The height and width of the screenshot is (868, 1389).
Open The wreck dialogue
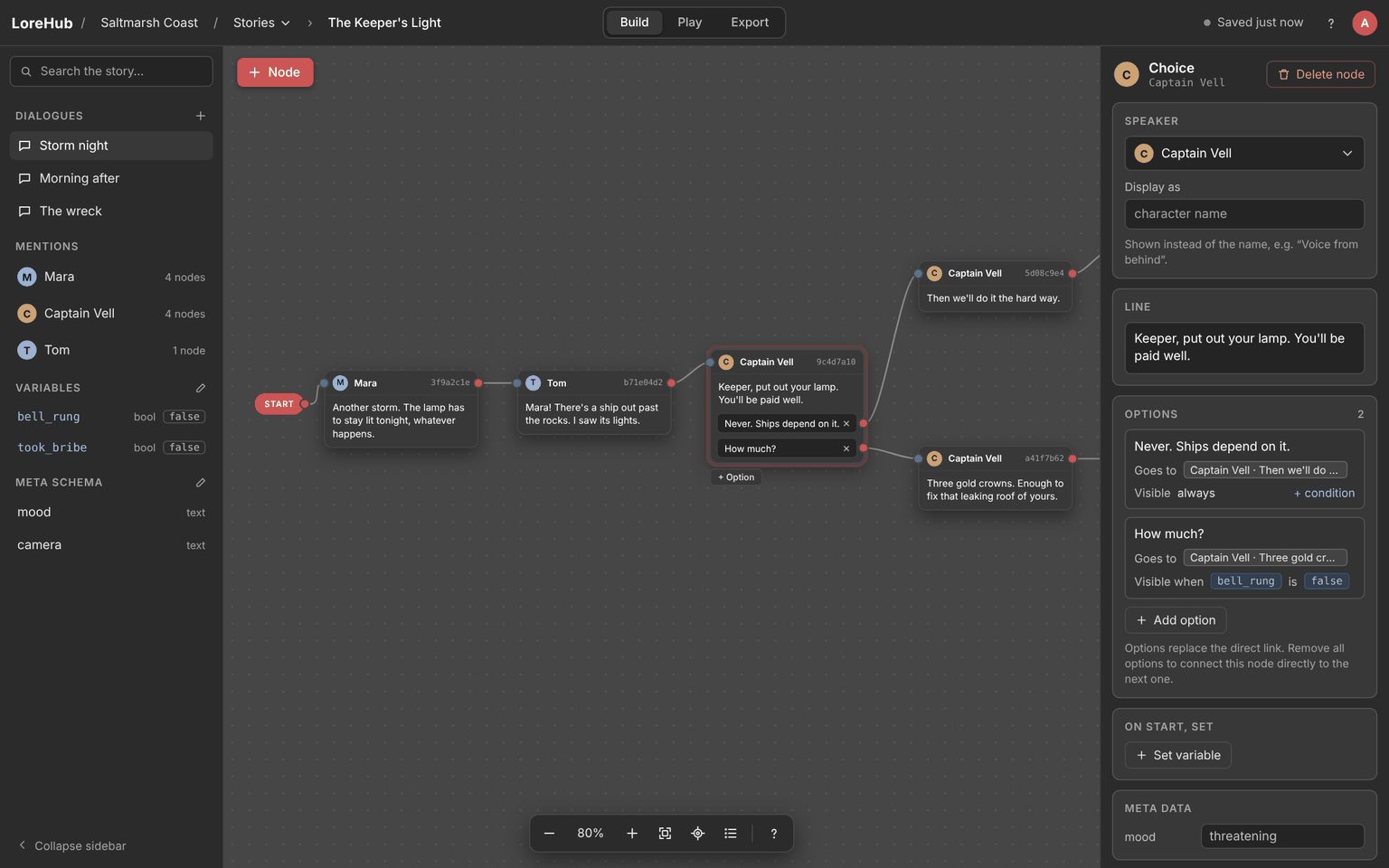pos(111,211)
